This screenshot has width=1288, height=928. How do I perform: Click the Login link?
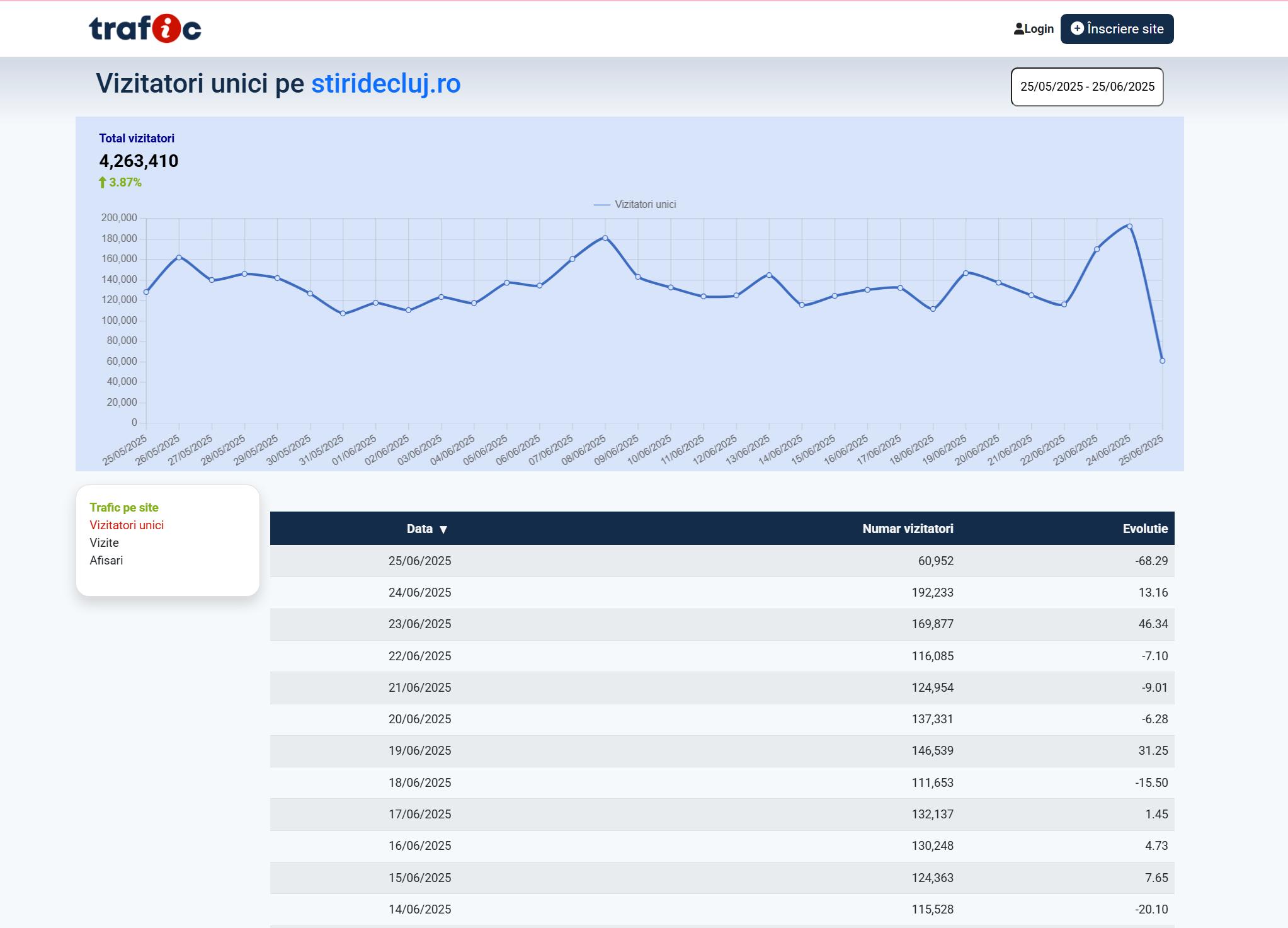coord(1039,29)
